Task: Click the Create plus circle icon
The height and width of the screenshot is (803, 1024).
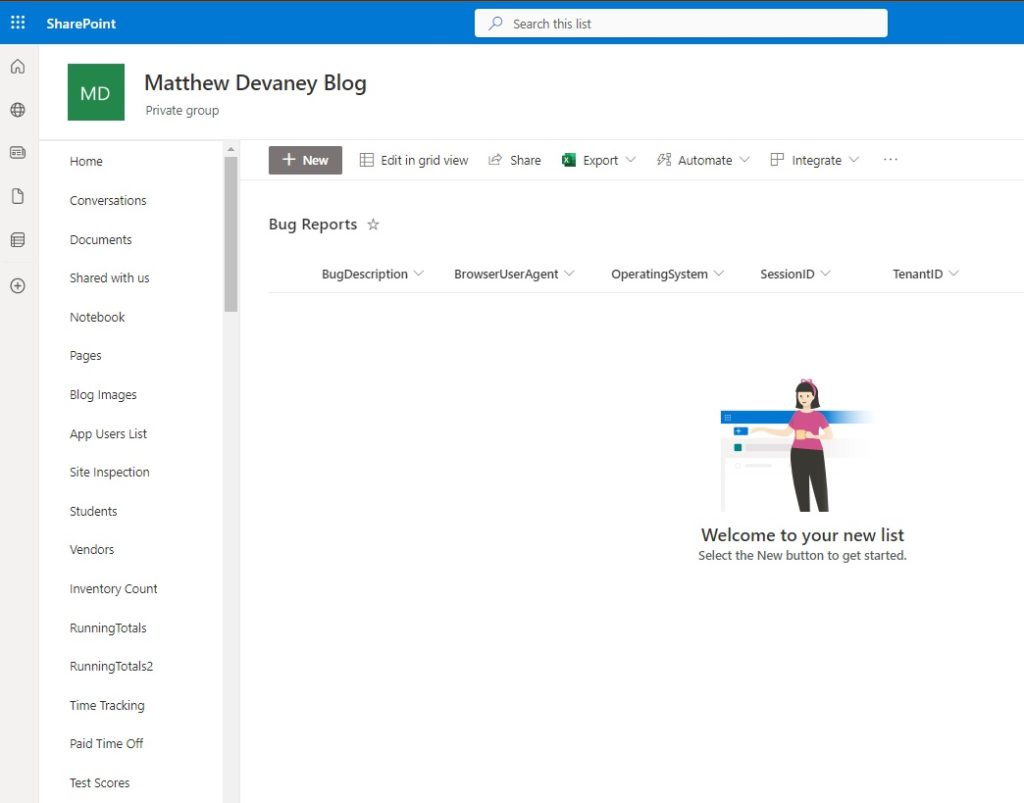Action: coord(18,286)
